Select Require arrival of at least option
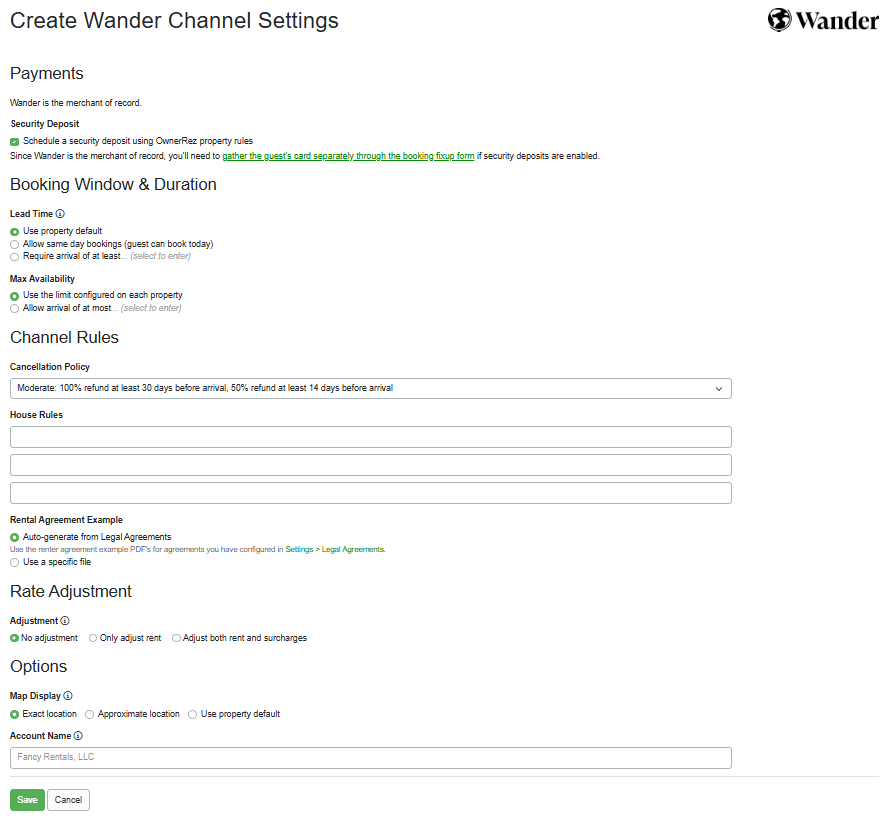Screen dimensions: 889x819 tap(14, 256)
